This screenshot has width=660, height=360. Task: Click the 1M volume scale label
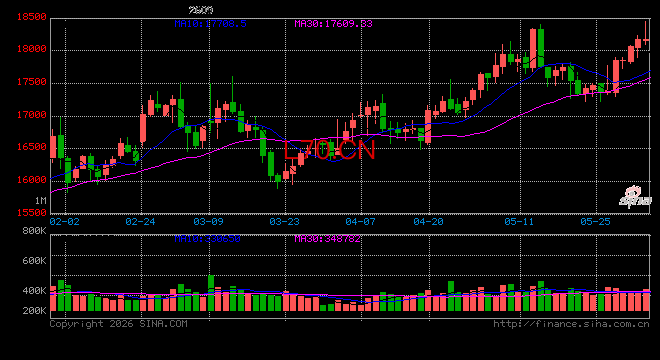click(x=40, y=200)
